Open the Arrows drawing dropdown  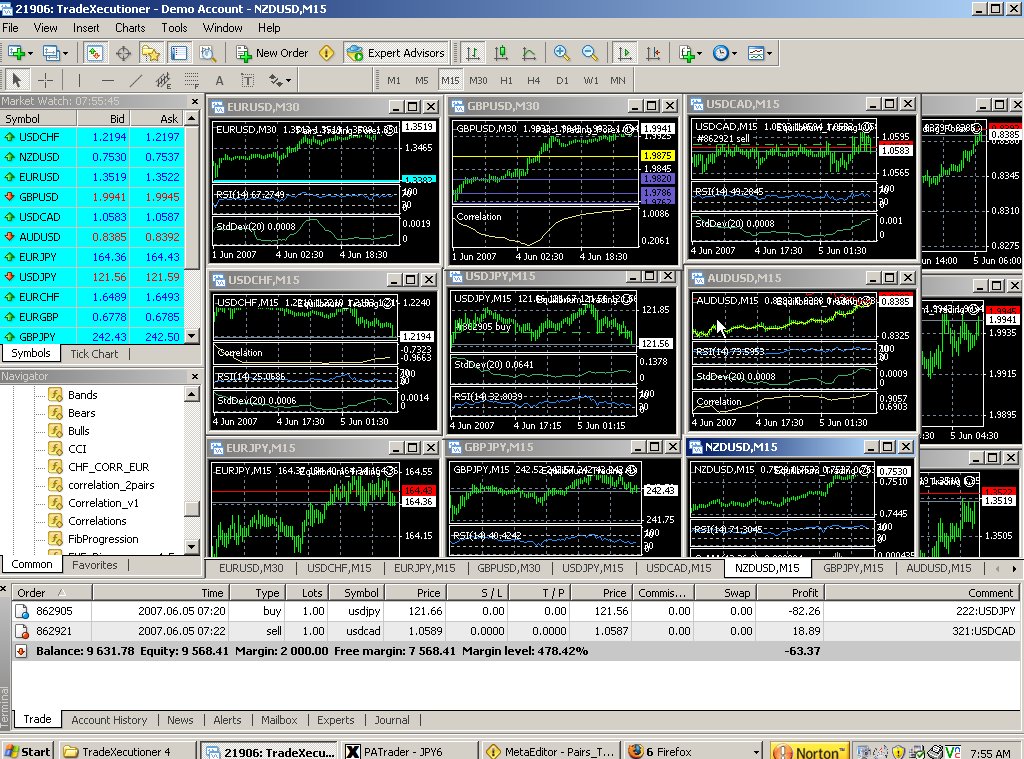280,80
